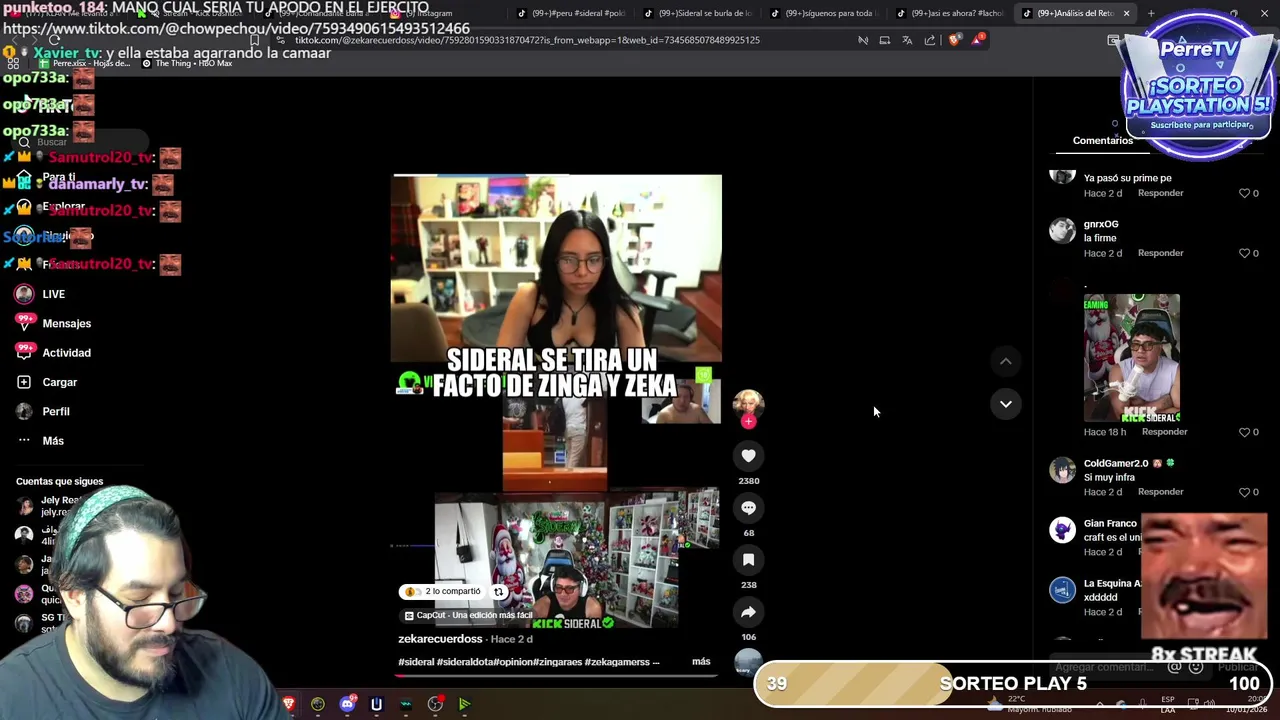Viewport: 1280px width, 720px height.
Task: Click the weather widget in taskbar
Action: pos(1030,704)
